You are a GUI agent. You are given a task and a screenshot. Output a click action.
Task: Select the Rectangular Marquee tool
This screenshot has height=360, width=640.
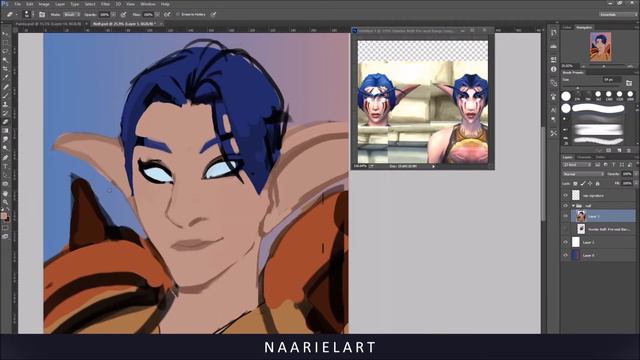pos(5,42)
